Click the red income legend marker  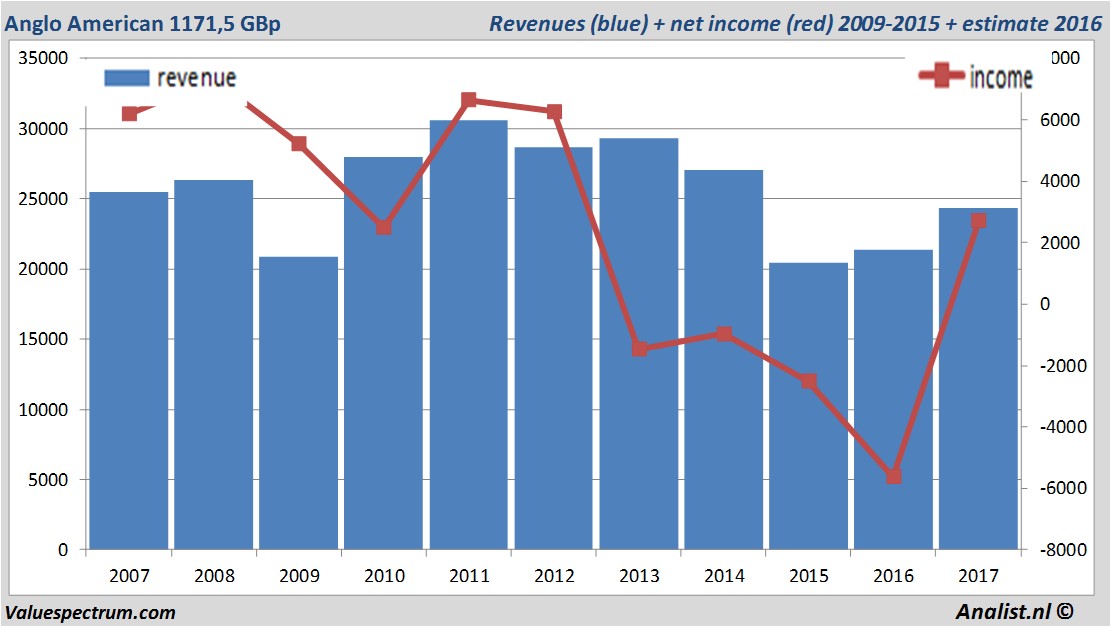tap(942, 77)
